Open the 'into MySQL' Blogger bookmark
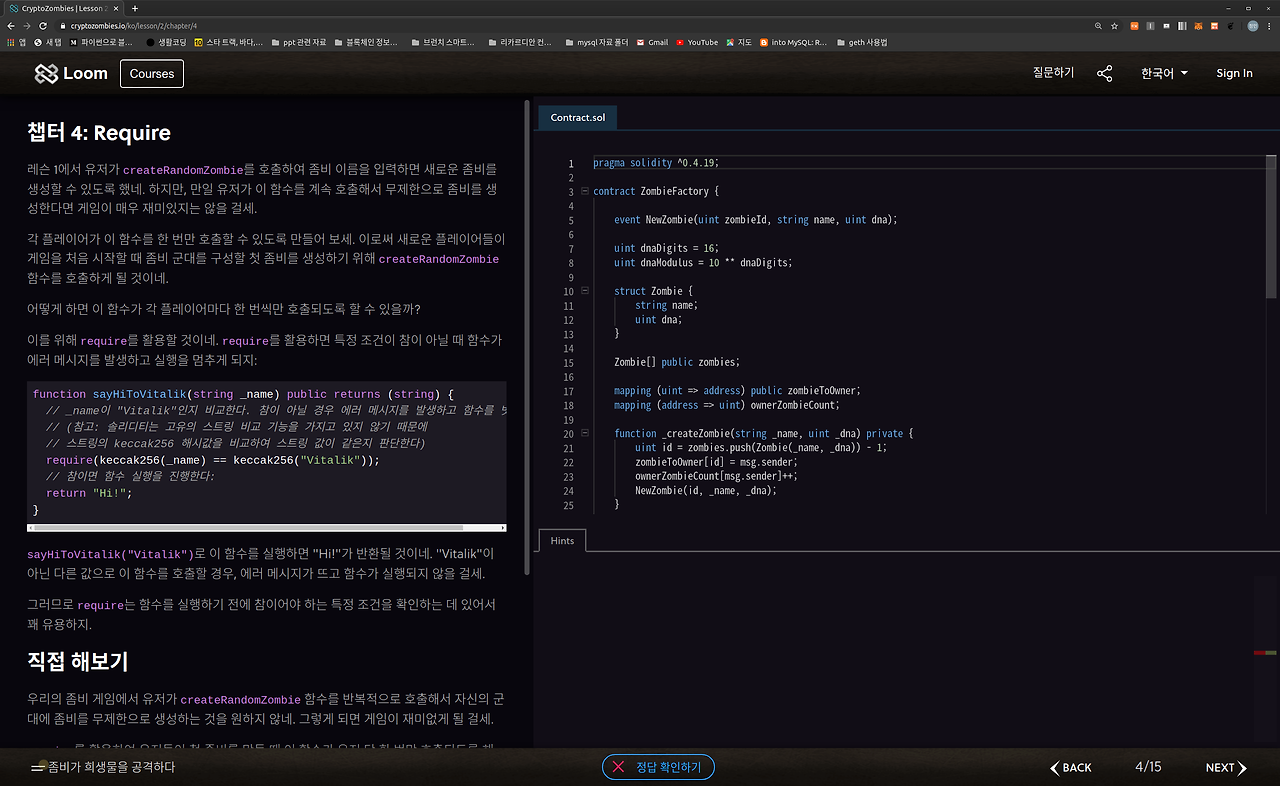Image resolution: width=1280 pixels, height=786 pixels. click(794, 42)
